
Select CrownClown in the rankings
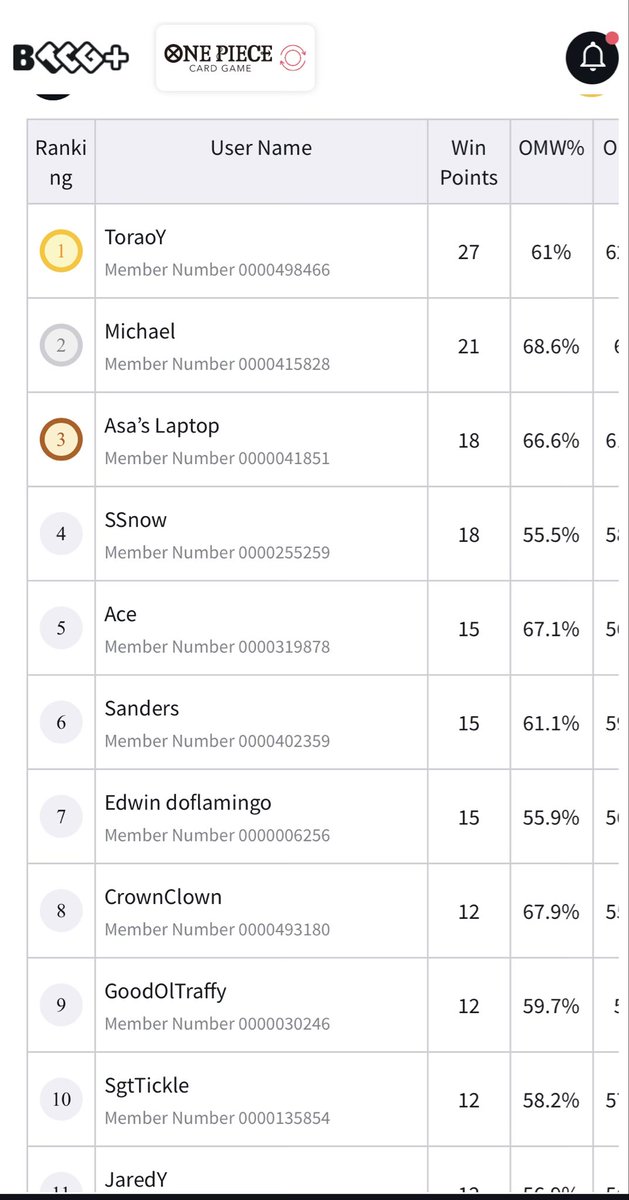163,897
